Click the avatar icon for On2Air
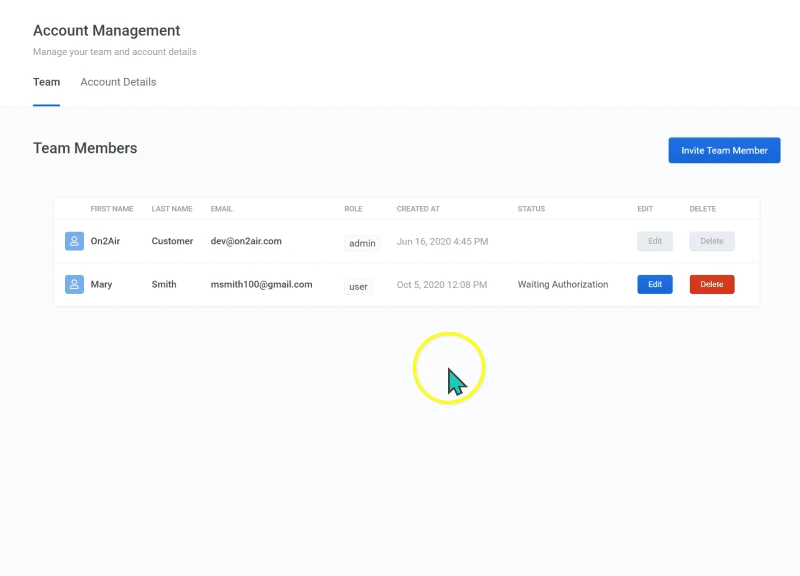Viewport: 800px width, 576px height. [x=74, y=241]
